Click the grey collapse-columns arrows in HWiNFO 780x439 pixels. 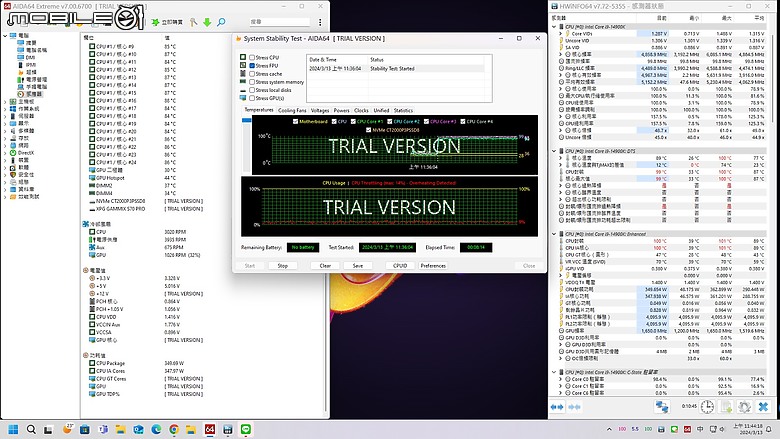[x=575, y=407]
